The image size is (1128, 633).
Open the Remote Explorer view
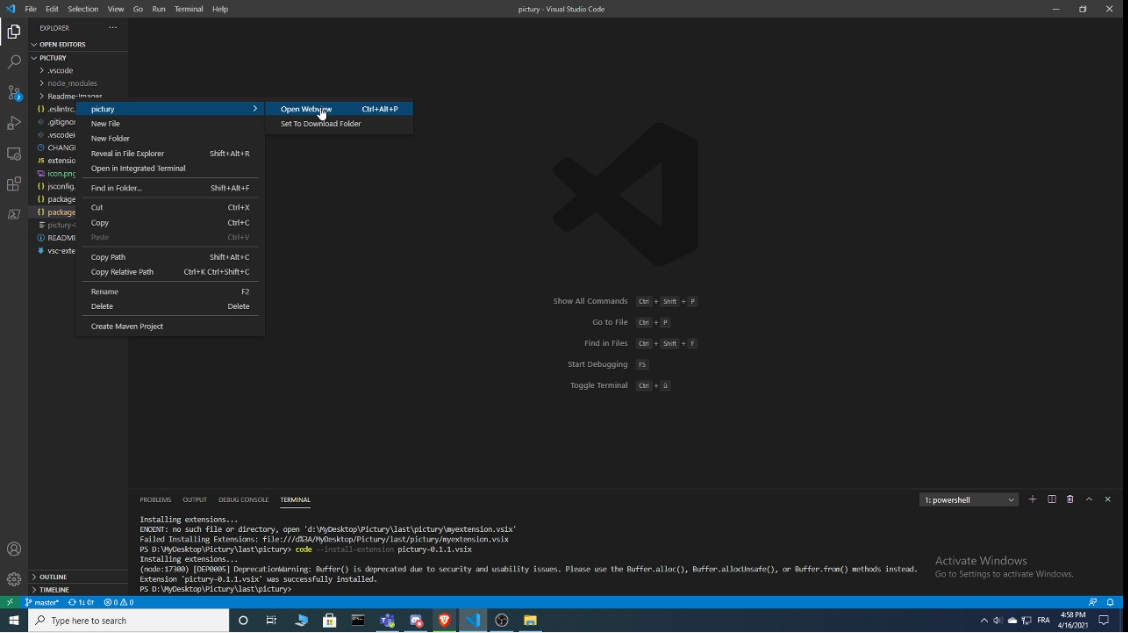click(x=14, y=154)
